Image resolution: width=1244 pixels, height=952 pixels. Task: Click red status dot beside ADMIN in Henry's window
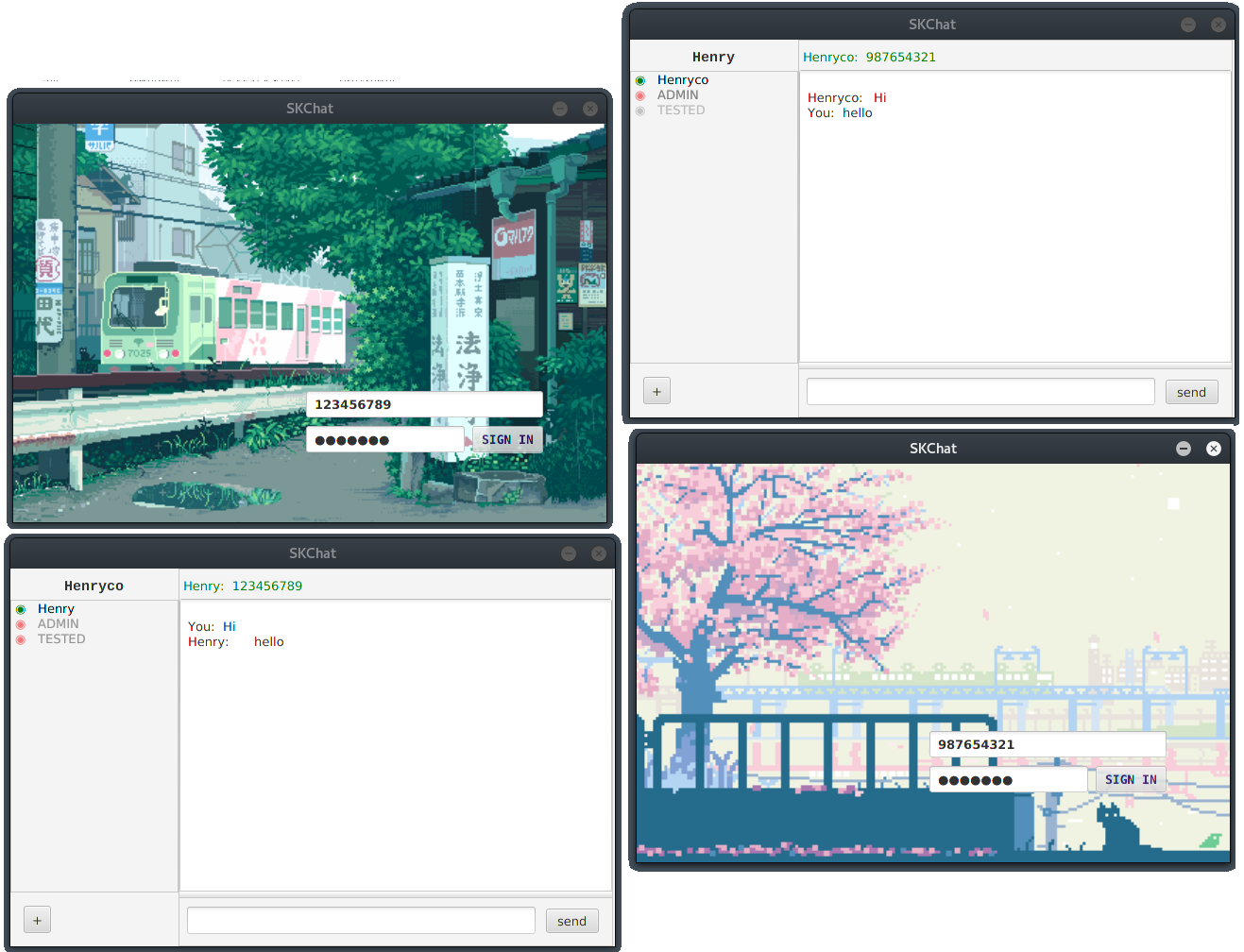click(x=640, y=96)
